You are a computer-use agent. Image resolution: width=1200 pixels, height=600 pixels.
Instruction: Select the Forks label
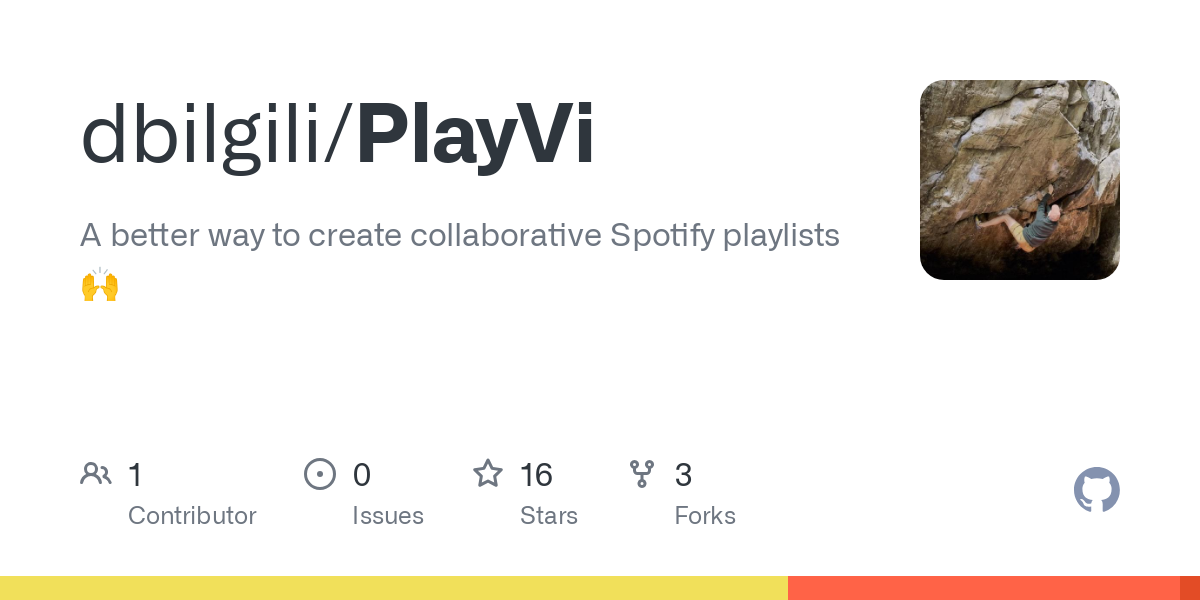[x=705, y=516]
